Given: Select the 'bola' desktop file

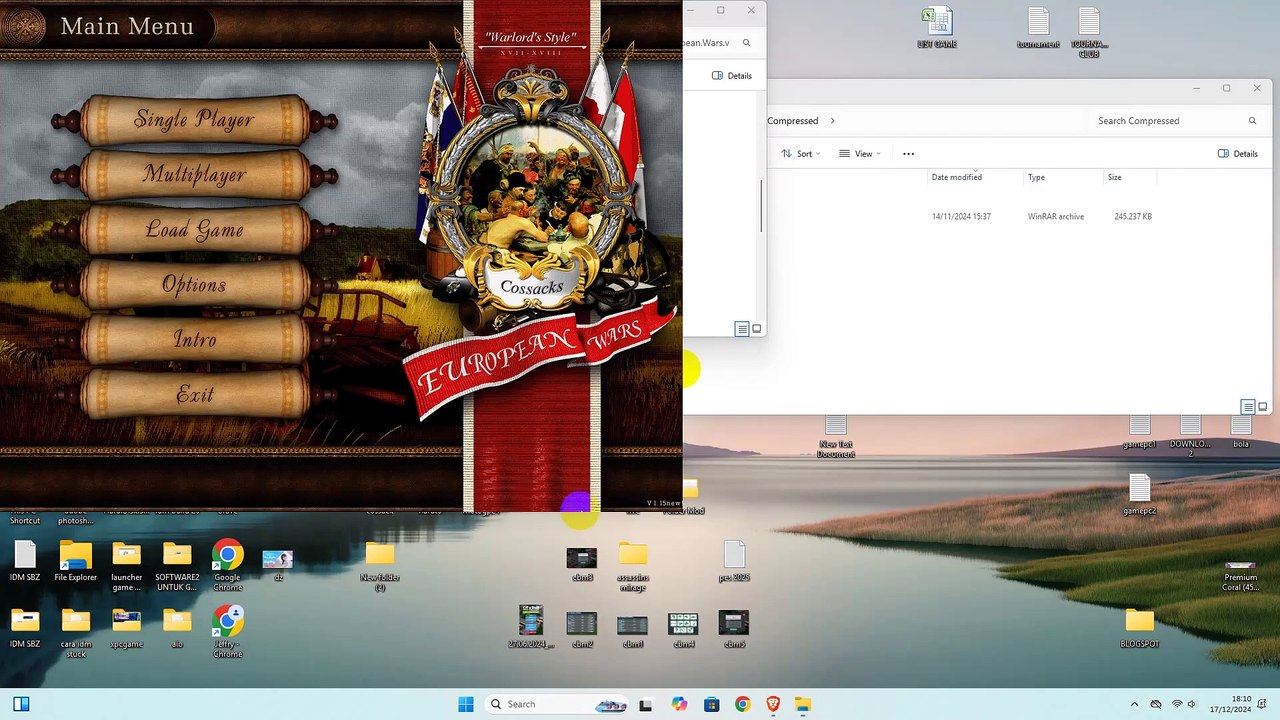Looking at the screenshot, I should (1241, 433).
